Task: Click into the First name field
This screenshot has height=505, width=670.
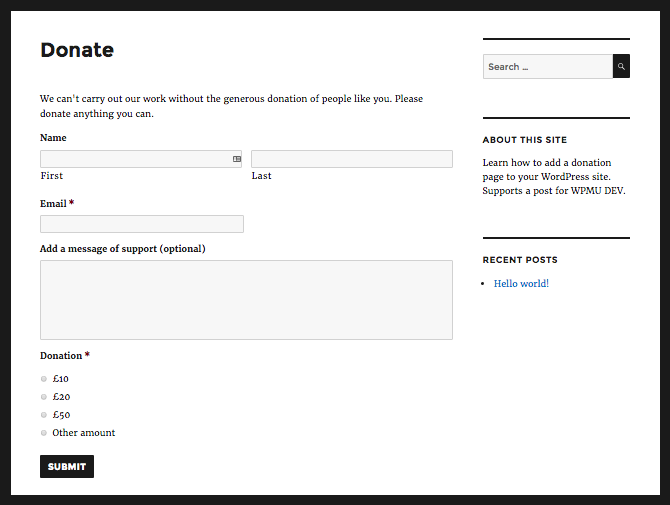Action: (x=141, y=159)
